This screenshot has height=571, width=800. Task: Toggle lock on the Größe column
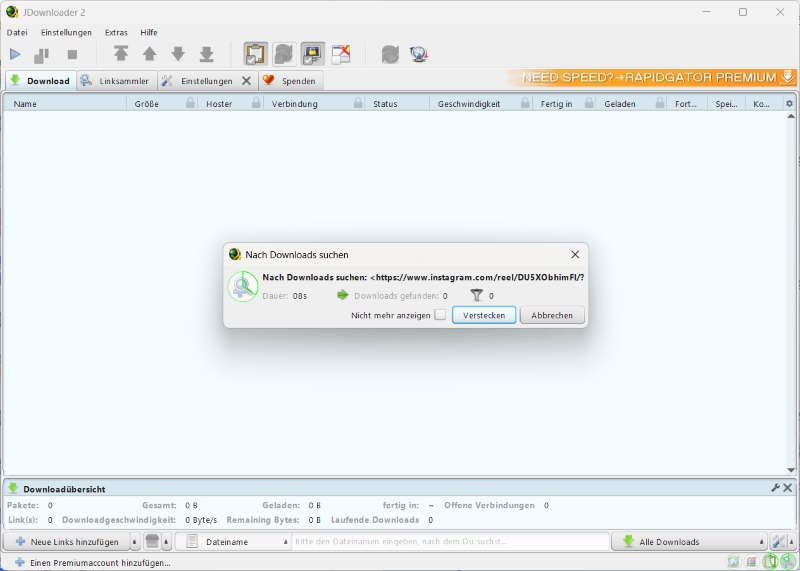click(x=190, y=103)
